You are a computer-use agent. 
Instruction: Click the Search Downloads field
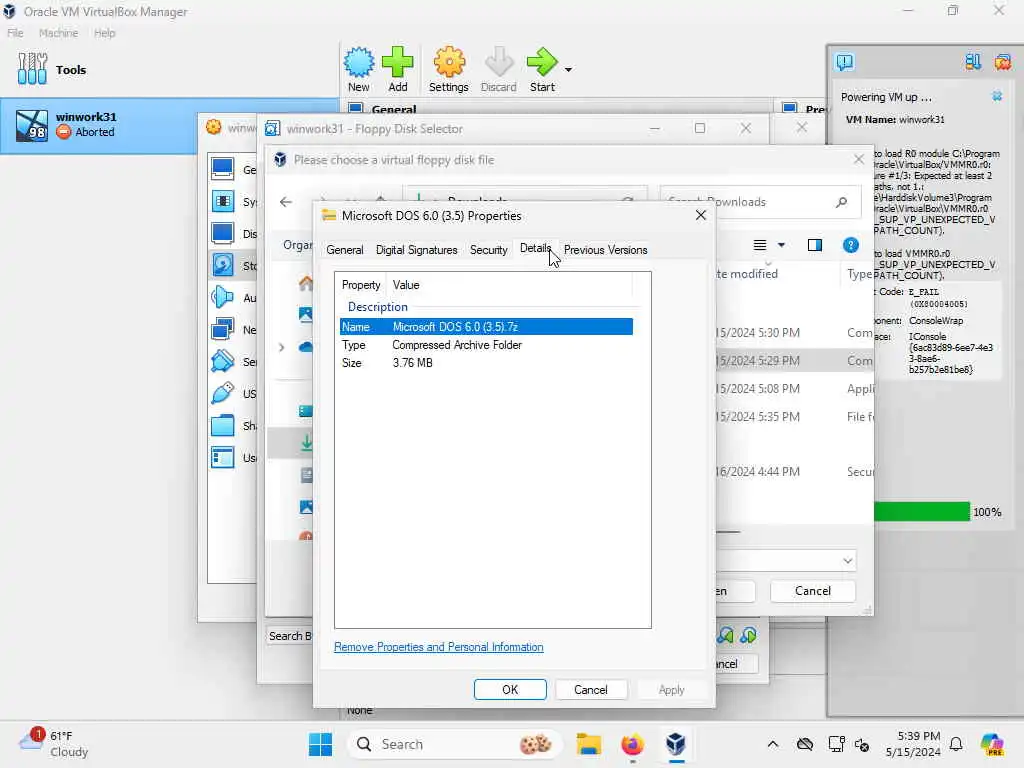[x=760, y=202]
